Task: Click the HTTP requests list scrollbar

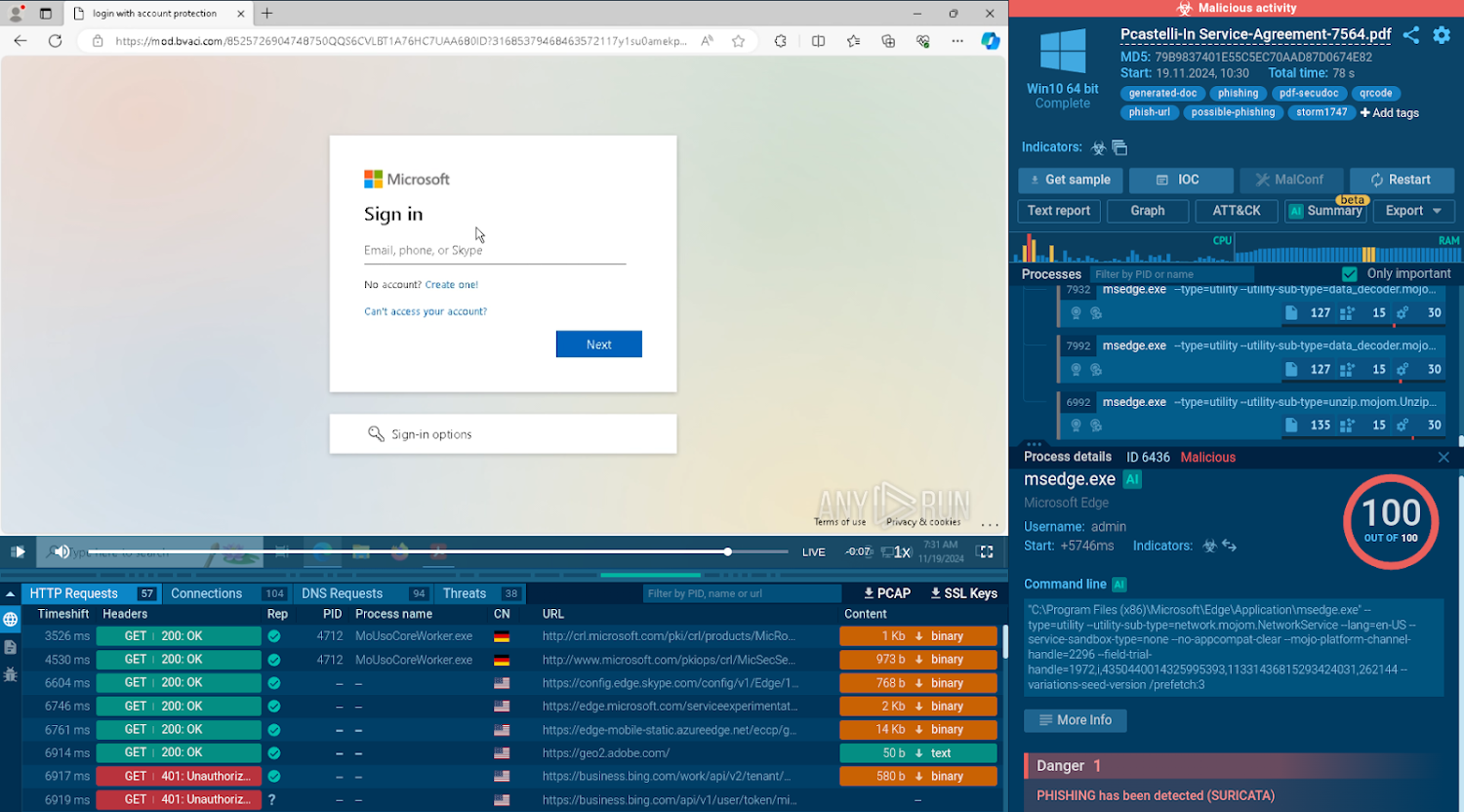Action: [x=1004, y=644]
